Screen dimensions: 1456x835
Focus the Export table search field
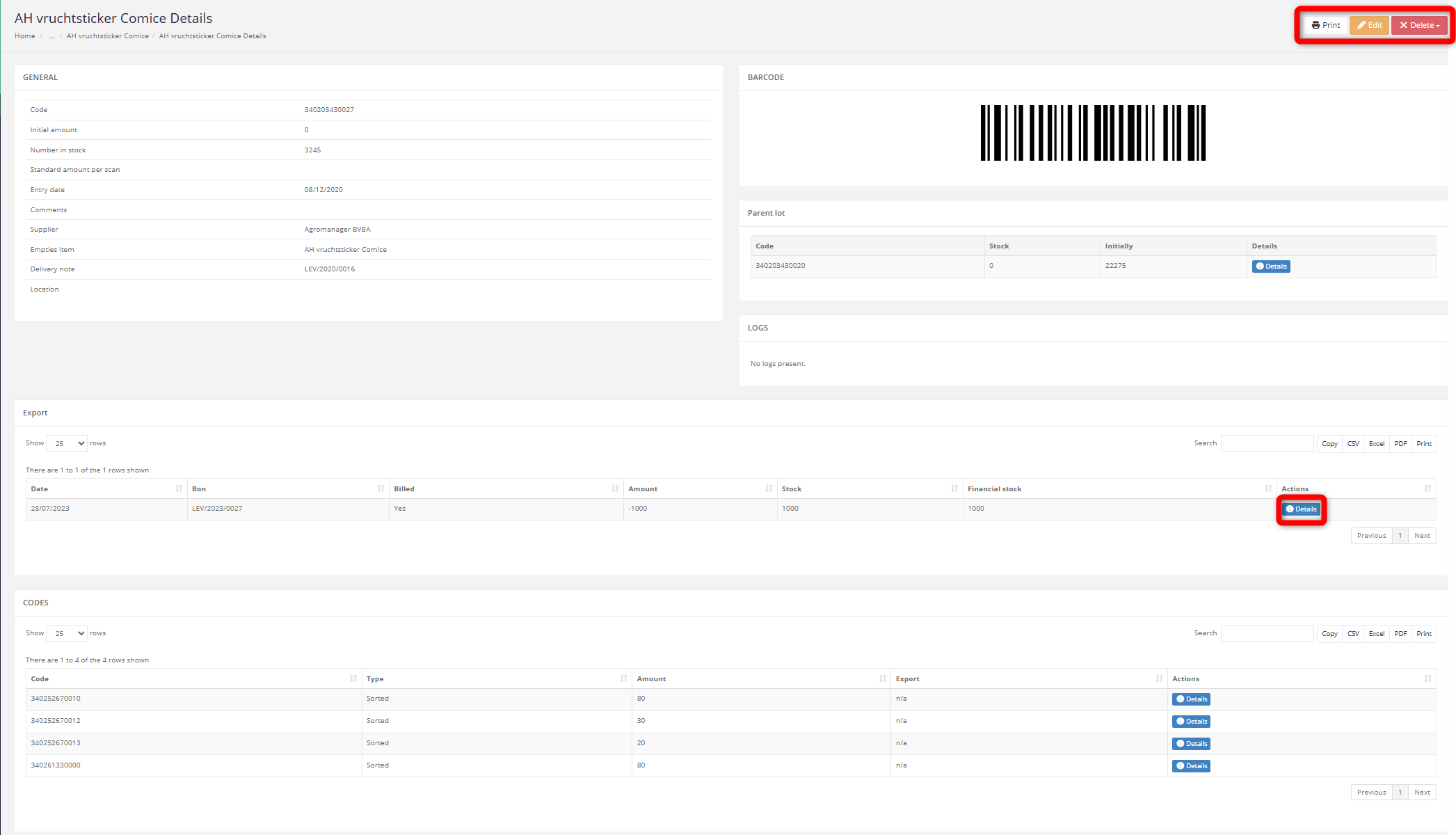[1267, 443]
